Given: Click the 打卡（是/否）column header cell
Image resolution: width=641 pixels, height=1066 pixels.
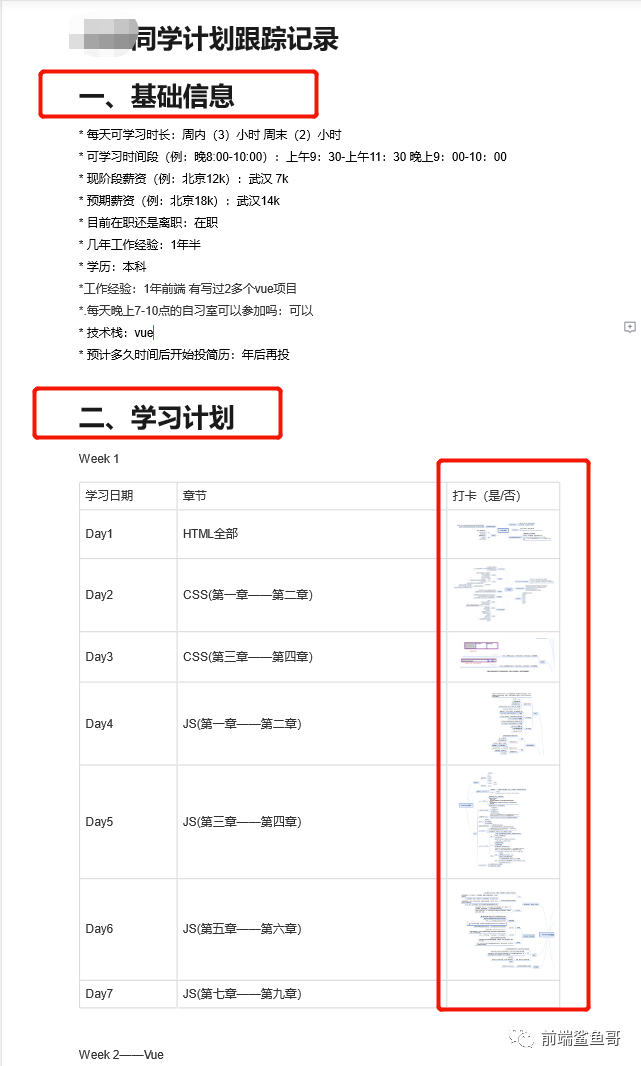Looking at the screenshot, I should 503,496.
